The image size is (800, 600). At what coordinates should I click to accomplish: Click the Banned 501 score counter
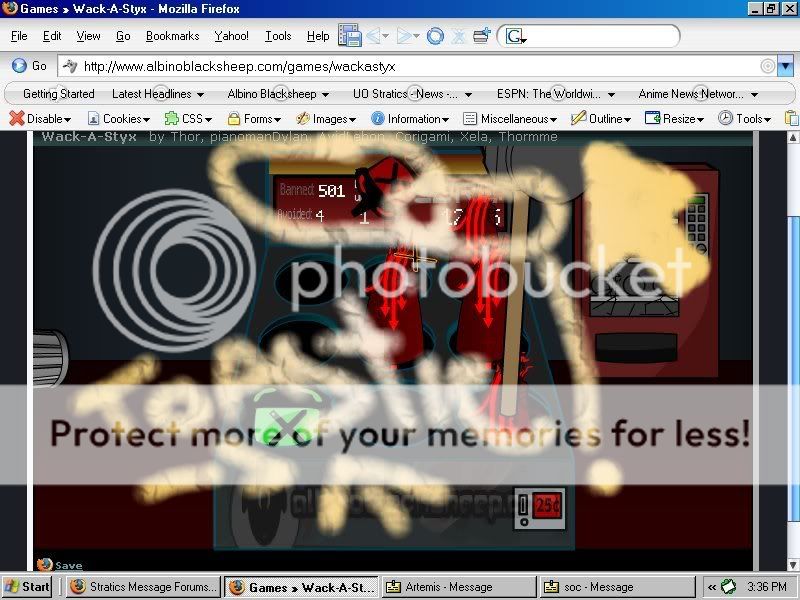(x=313, y=190)
